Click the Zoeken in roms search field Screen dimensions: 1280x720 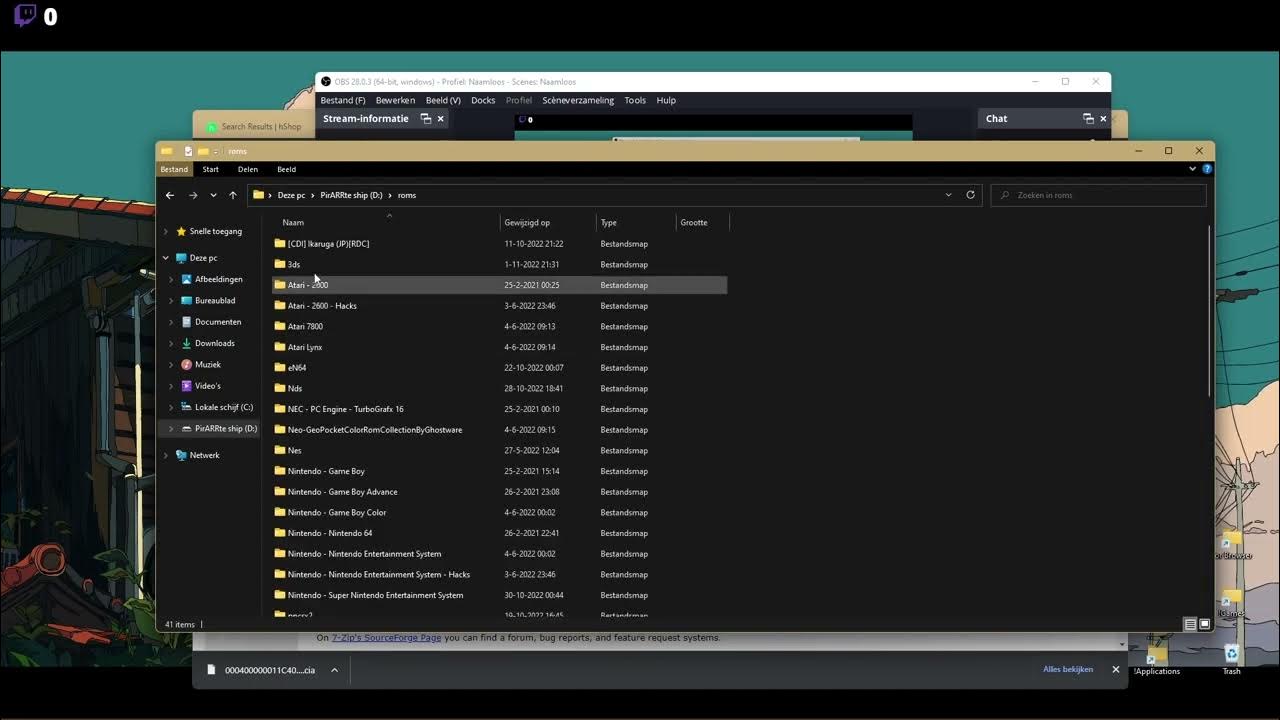coord(1098,195)
